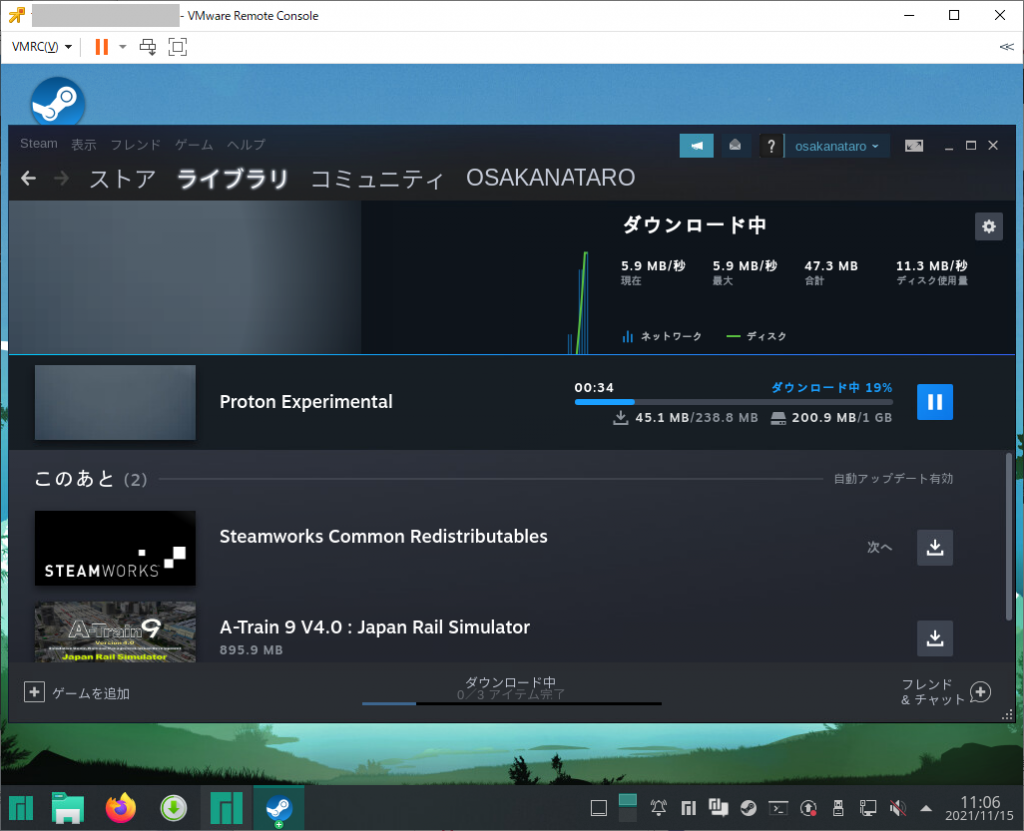
Task: Open the VMRC(V) dropdown menu
Action: [x=42, y=47]
